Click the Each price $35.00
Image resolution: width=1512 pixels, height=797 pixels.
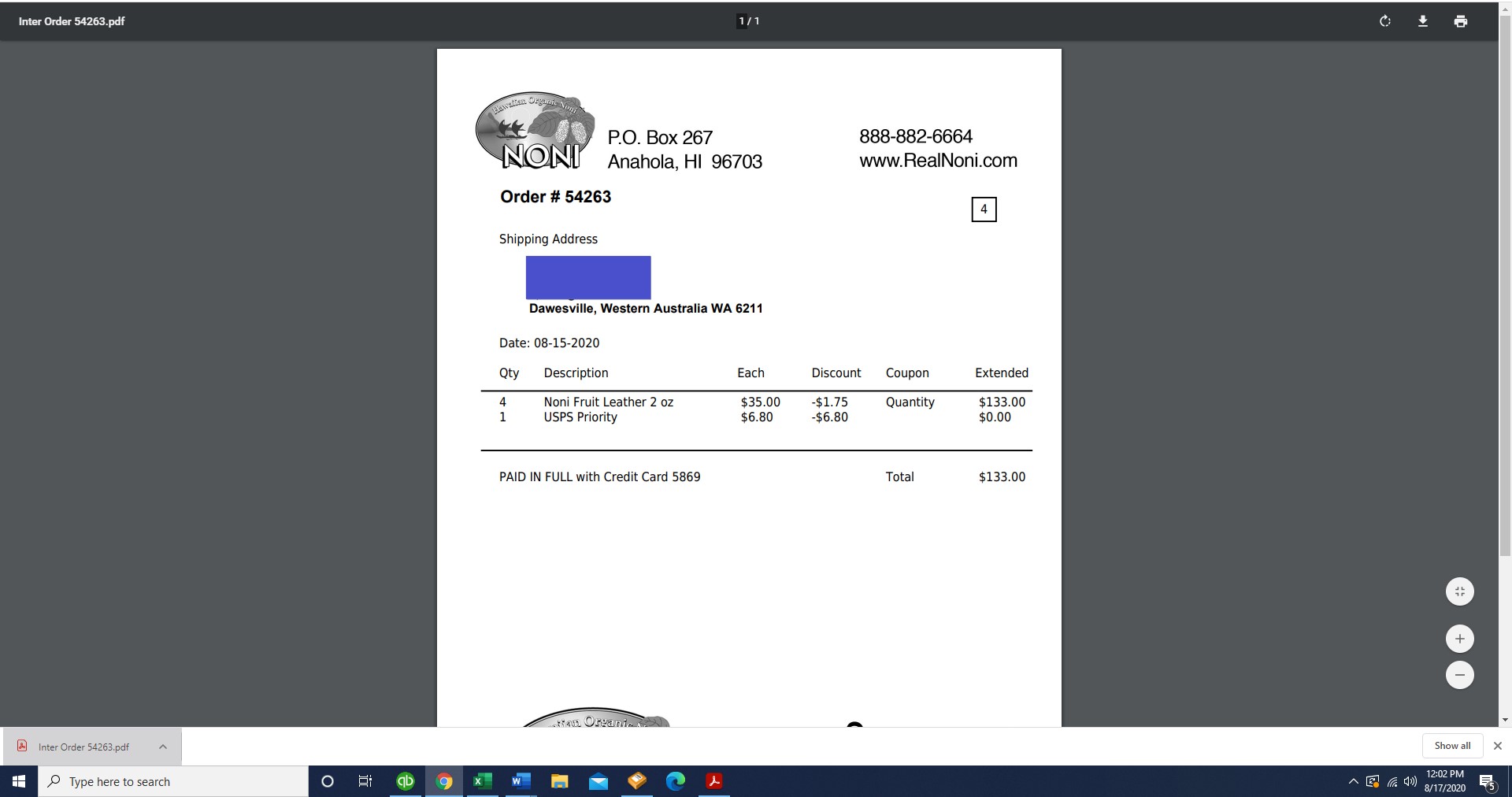pos(760,402)
